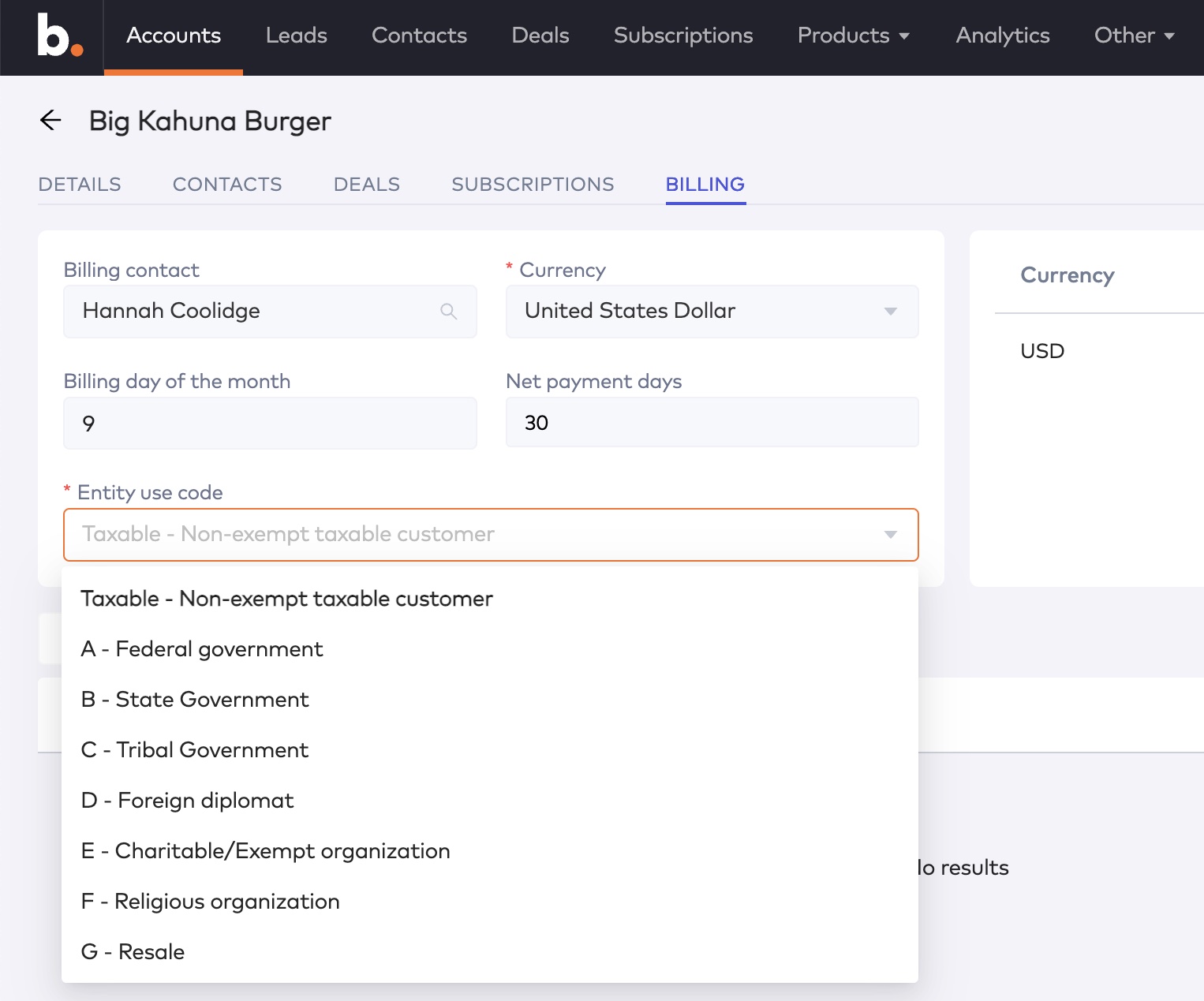Select A - Federal government option
The height and width of the screenshot is (1001, 1204).
pyautogui.click(x=490, y=649)
